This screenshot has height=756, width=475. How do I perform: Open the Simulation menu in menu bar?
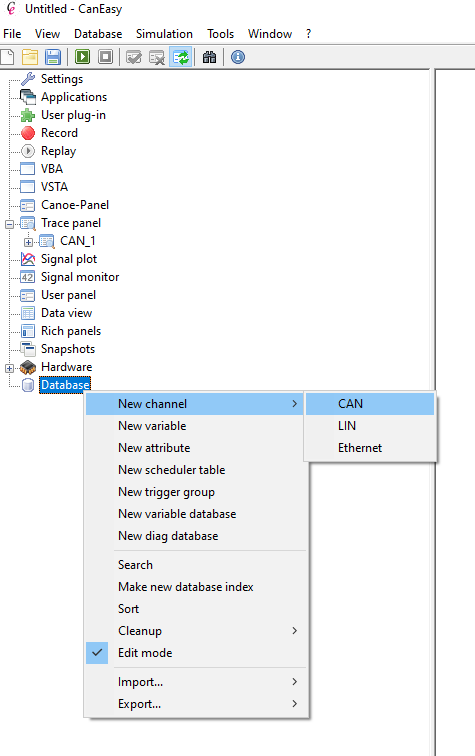[164, 34]
